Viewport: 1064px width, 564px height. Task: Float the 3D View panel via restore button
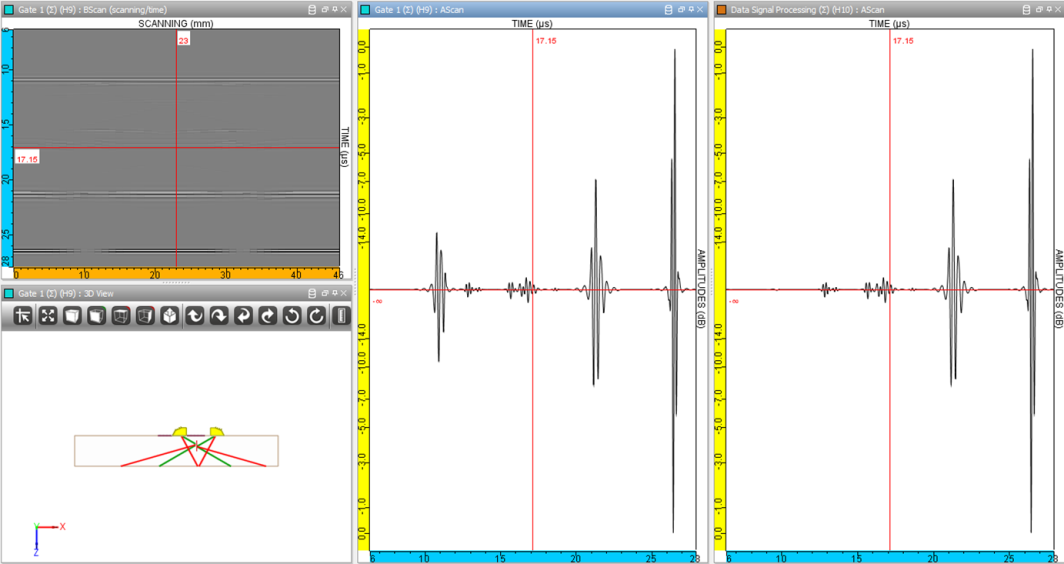click(x=325, y=293)
